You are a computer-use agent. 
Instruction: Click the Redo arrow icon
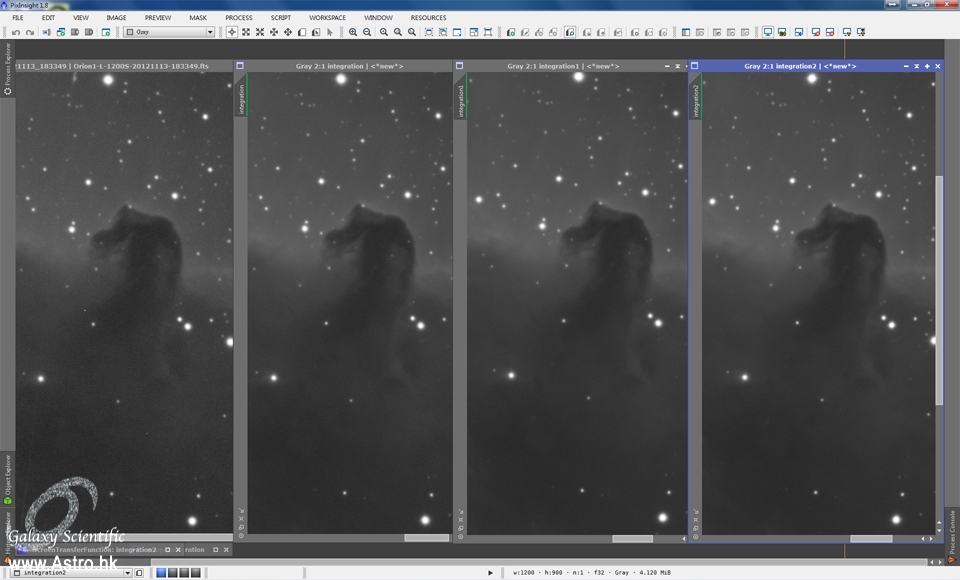[30, 32]
